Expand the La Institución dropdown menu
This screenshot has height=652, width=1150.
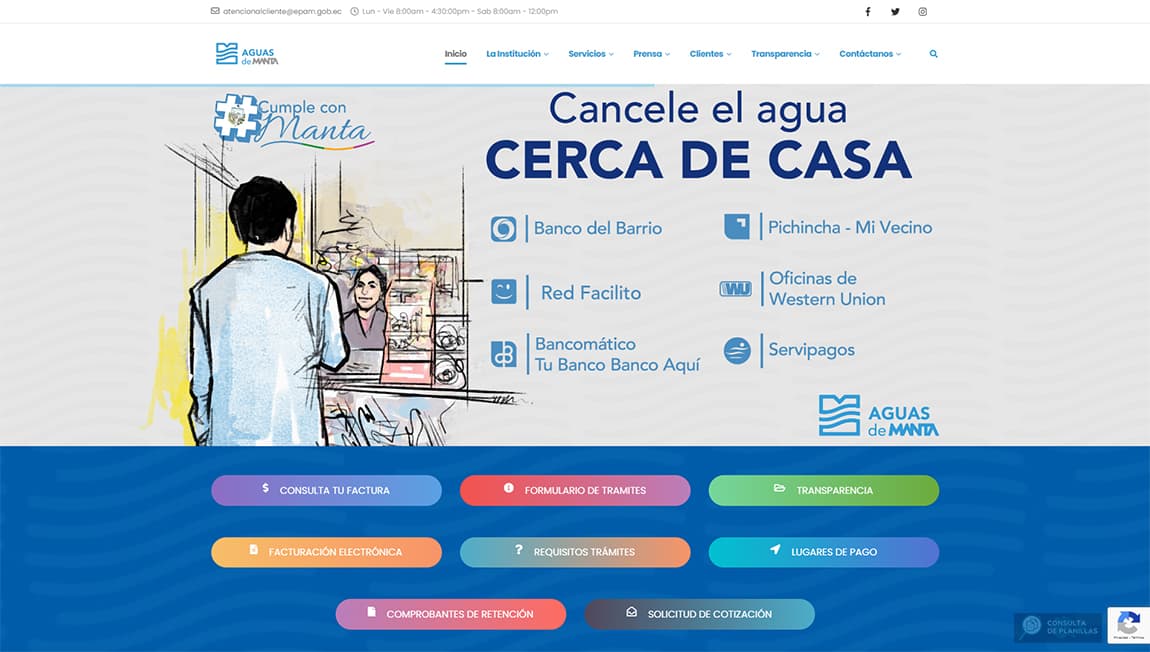click(x=517, y=54)
